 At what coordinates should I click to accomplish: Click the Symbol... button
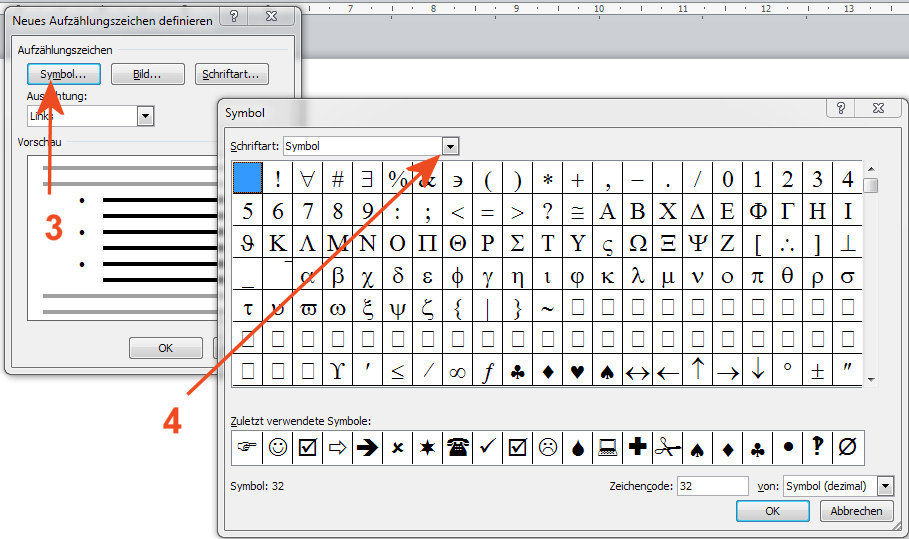click(63, 74)
